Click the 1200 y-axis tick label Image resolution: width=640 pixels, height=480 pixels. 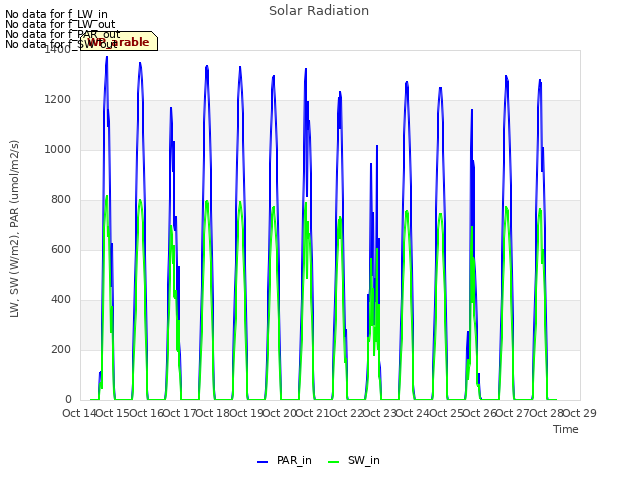[58, 100]
